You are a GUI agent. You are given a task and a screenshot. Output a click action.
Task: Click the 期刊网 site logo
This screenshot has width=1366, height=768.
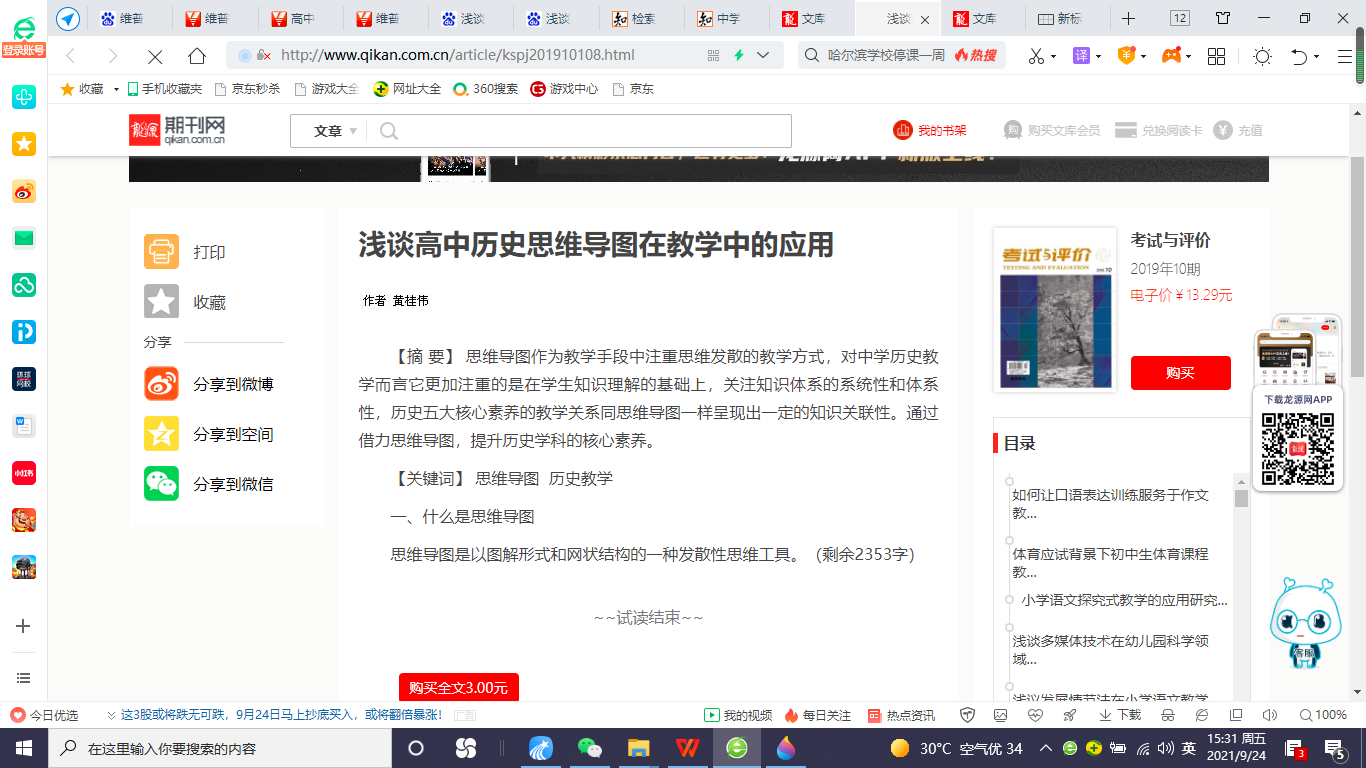click(x=177, y=130)
